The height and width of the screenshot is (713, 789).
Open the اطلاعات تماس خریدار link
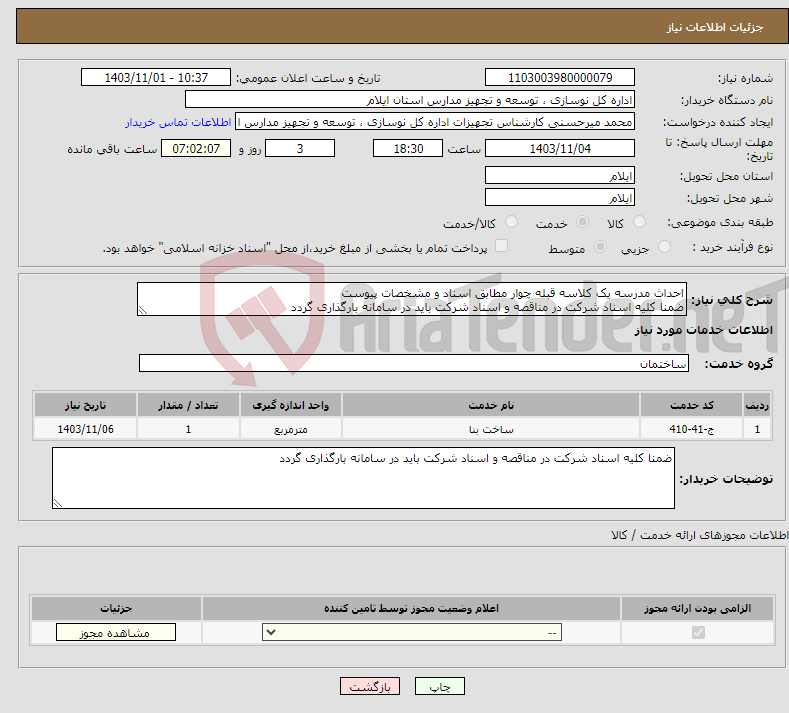pos(178,122)
